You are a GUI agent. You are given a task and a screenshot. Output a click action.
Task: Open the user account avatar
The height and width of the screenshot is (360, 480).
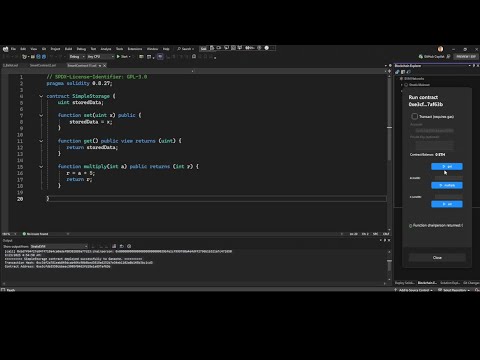[x=440, y=49]
